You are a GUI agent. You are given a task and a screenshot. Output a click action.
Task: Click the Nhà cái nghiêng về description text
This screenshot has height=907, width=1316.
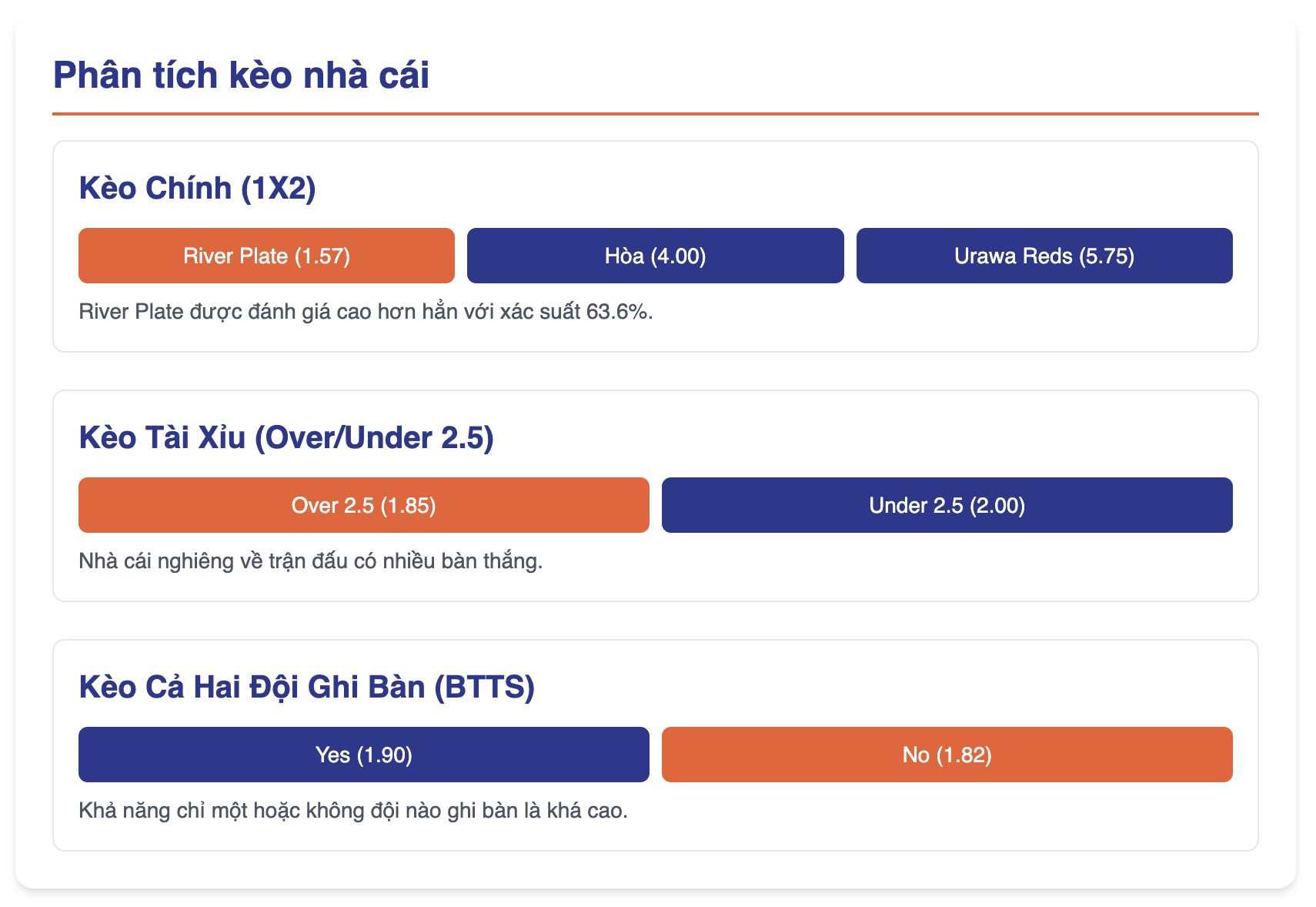point(311,561)
